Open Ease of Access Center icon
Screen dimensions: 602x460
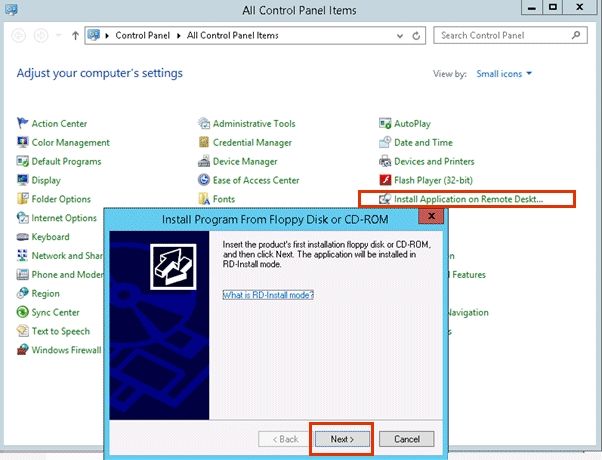pos(203,180)
